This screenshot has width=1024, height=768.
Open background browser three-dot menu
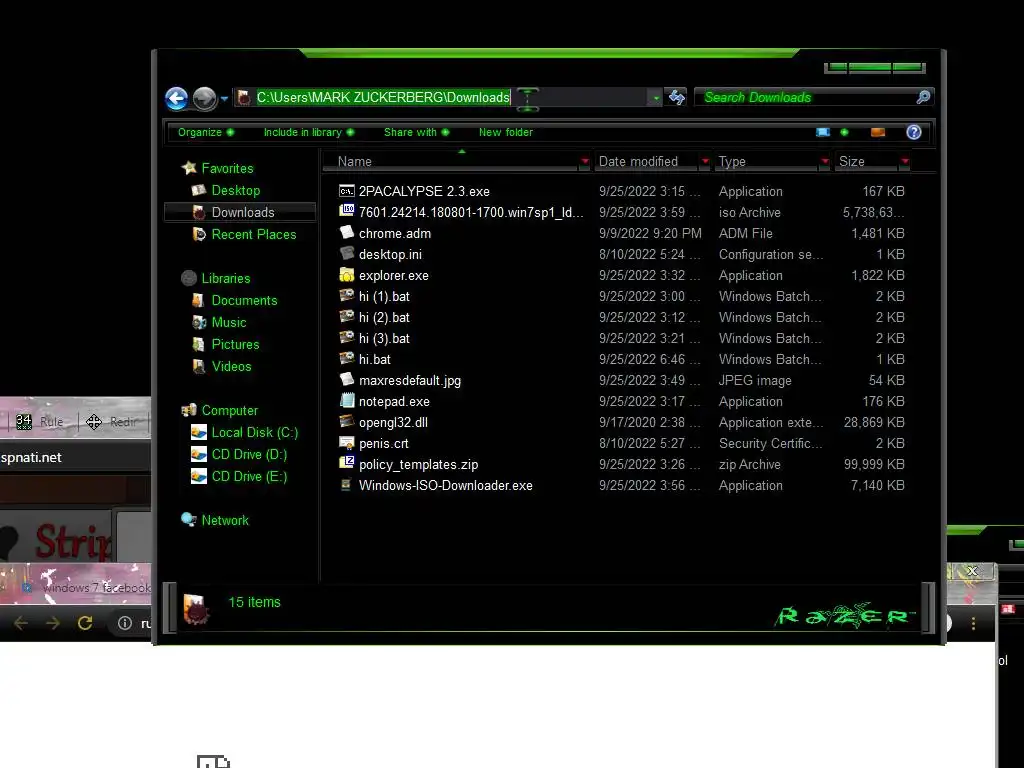(973, 624)
